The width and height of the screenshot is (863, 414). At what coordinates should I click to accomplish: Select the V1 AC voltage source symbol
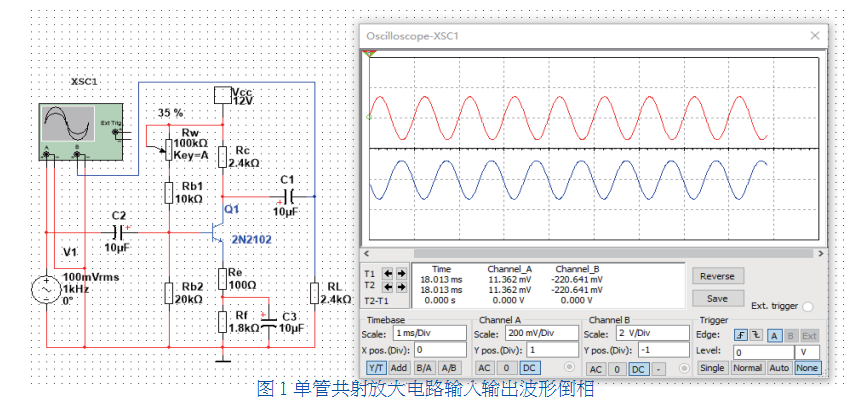coord(46,290)
